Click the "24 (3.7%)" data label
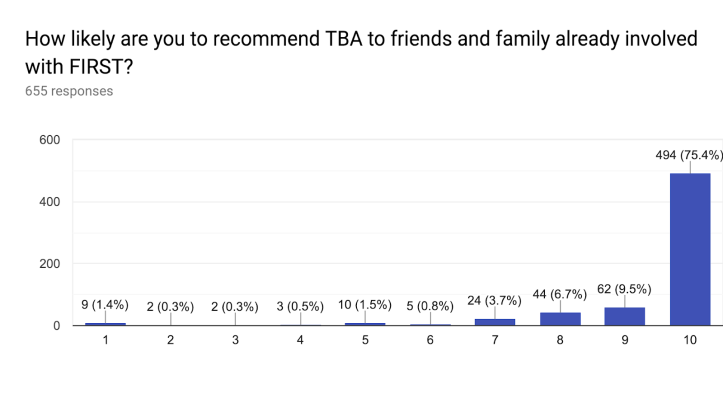 click(494, 300)
